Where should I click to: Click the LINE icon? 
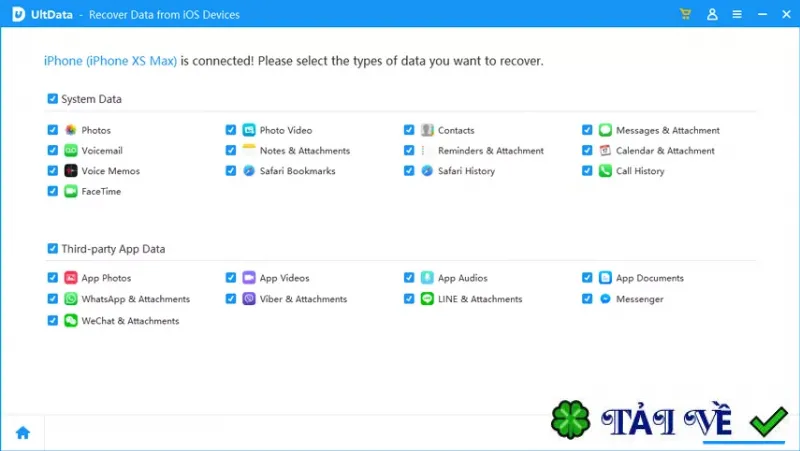pos(427,298)
